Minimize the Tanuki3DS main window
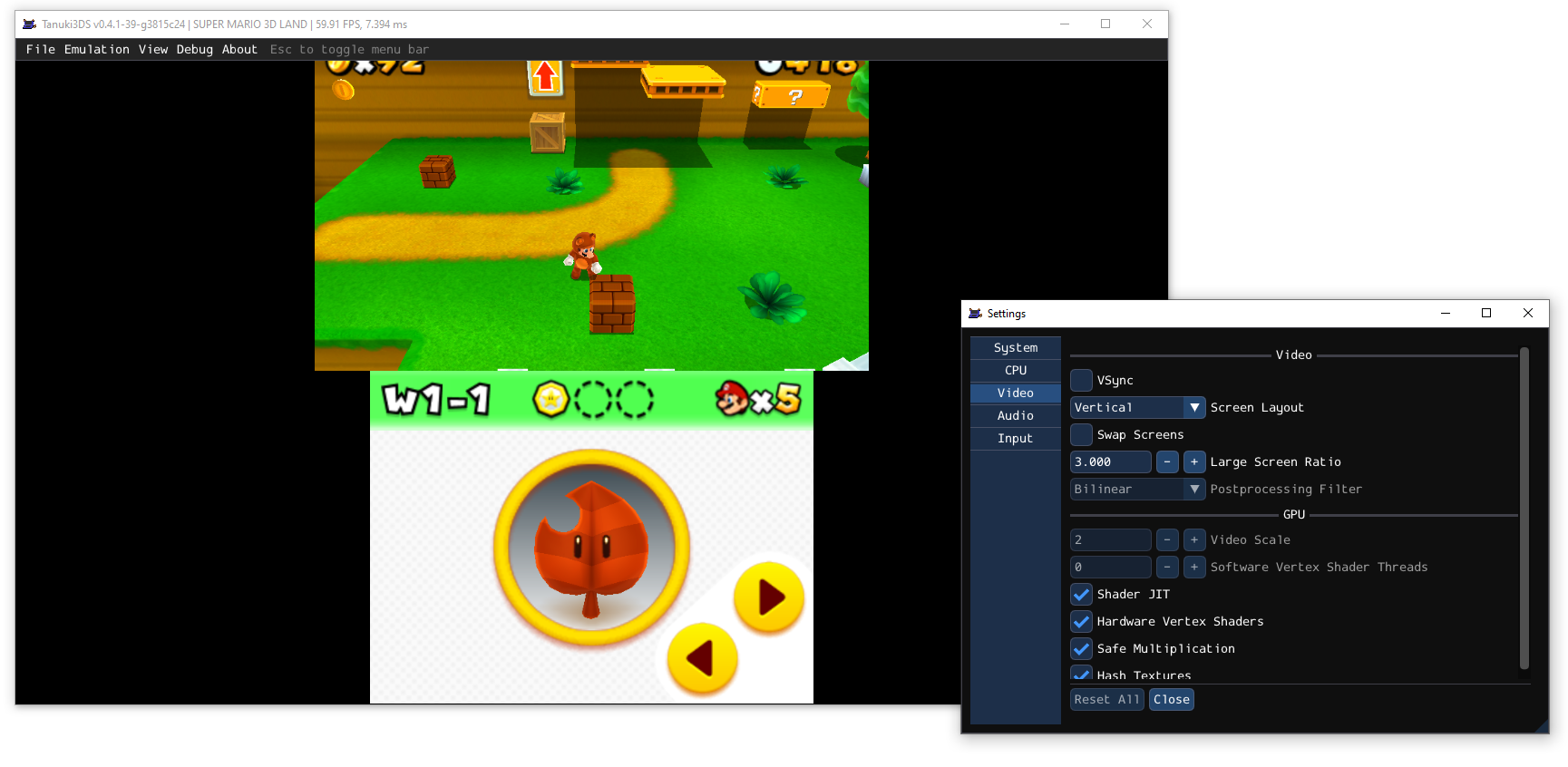1568x767 pixels. pos(1065,24)
